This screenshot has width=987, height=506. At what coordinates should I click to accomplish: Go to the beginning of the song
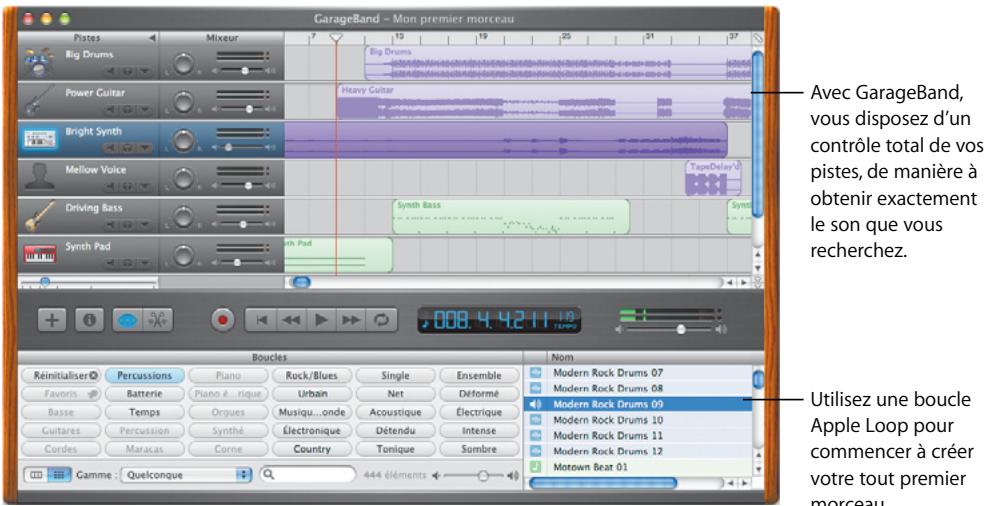click(x=261, y=320)
